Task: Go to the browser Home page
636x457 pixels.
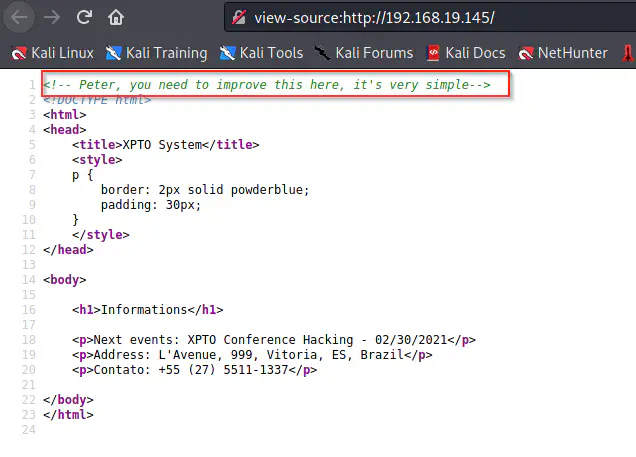Action: [x=116, y=17]
